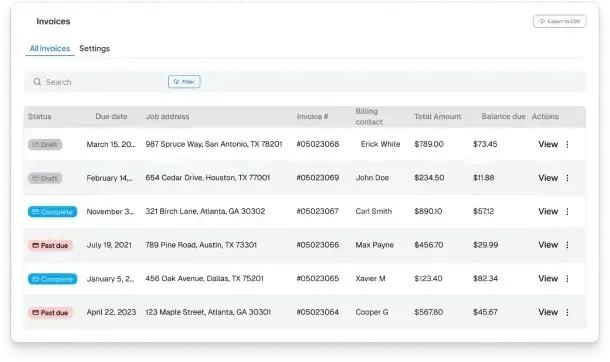
Task: Click the April 22, 2023 due date
Action: (111, 312)
